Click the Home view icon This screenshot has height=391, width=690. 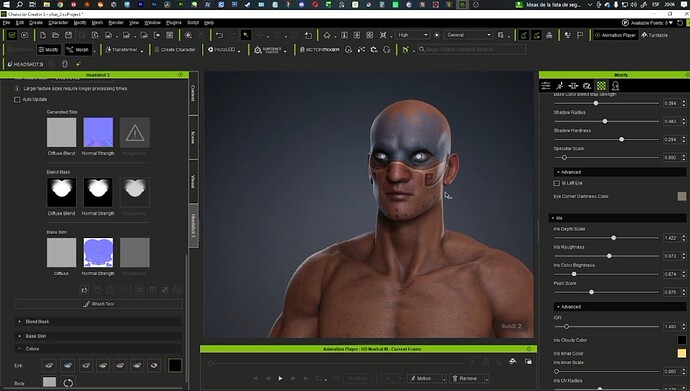coord(327,35)
